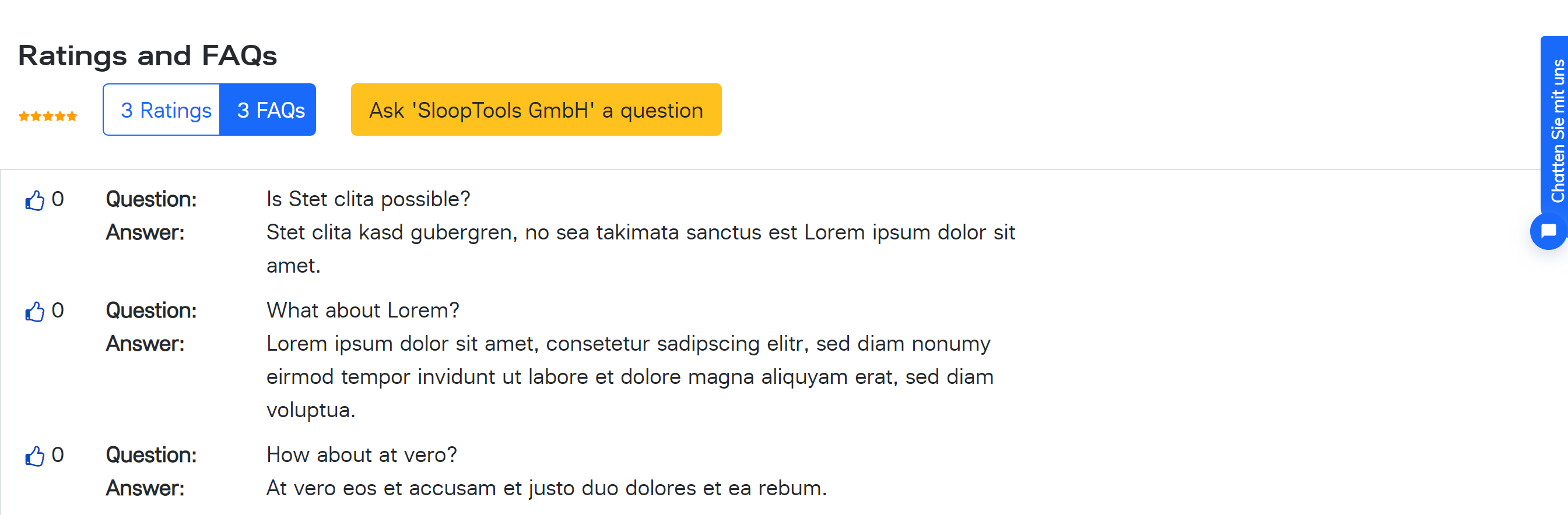Ask 'SloopTools GmbH' a question
Image resolution: width=1568 pixels, height=515 pixels.
click(536, 110)
